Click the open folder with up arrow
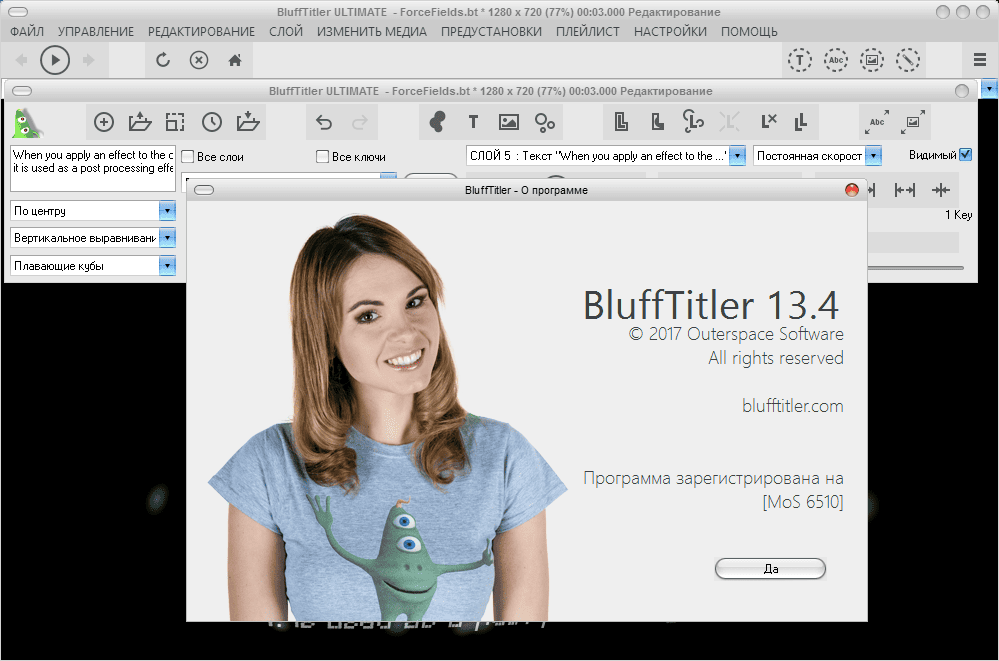 pyautogui.click(x=140, y=122)
